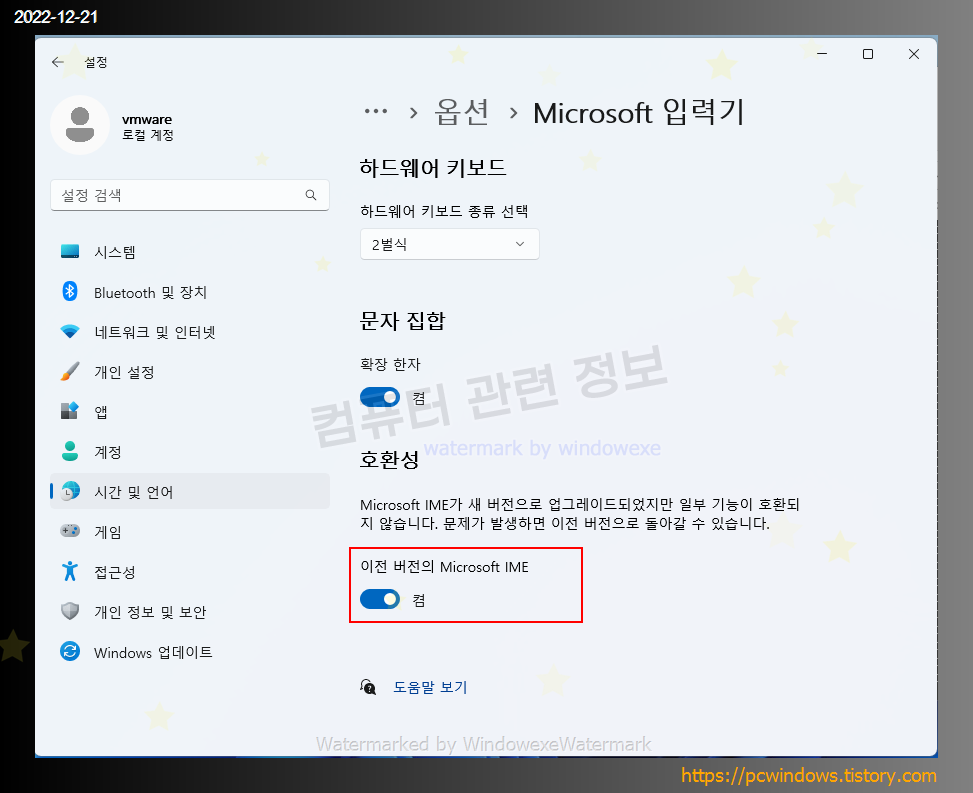Open the breadcrumb ellipsis menu
This screenshot has height=793, width=973.
tap(376, 112)
